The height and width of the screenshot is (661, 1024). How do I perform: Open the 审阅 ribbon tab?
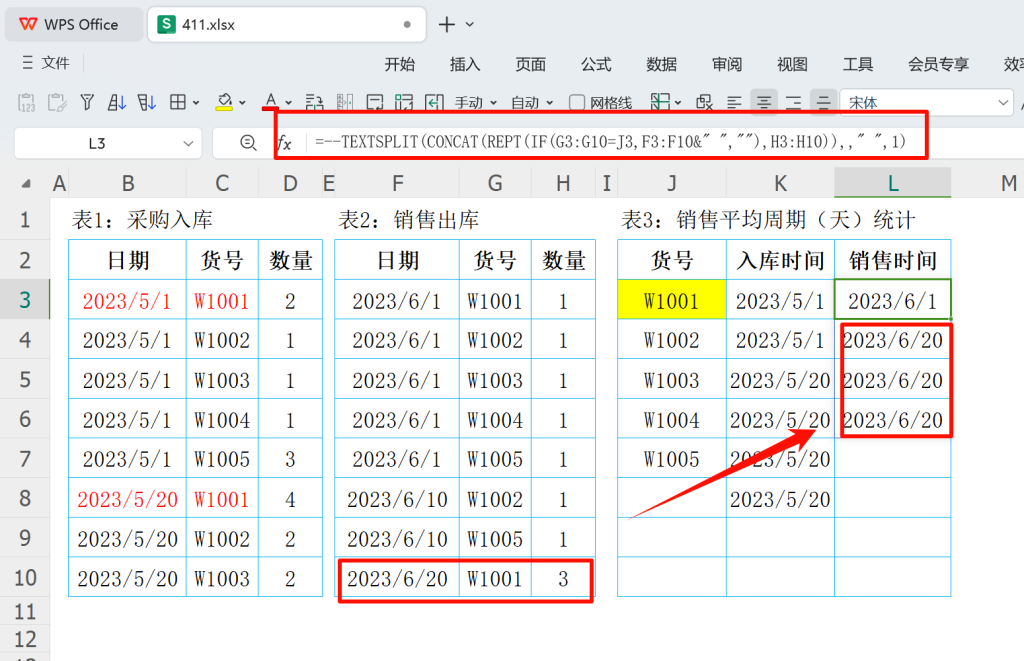pyautogui.click(x=727, y=64)
